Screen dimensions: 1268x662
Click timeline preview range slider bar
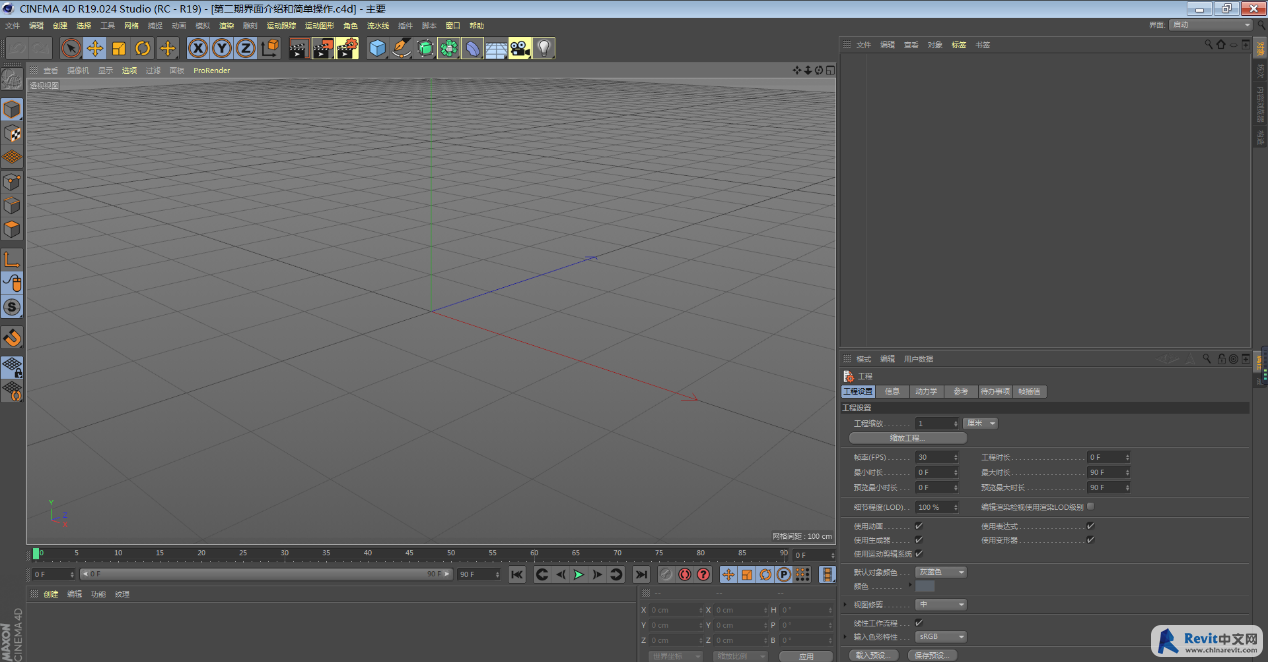click(x=266, y=574)
